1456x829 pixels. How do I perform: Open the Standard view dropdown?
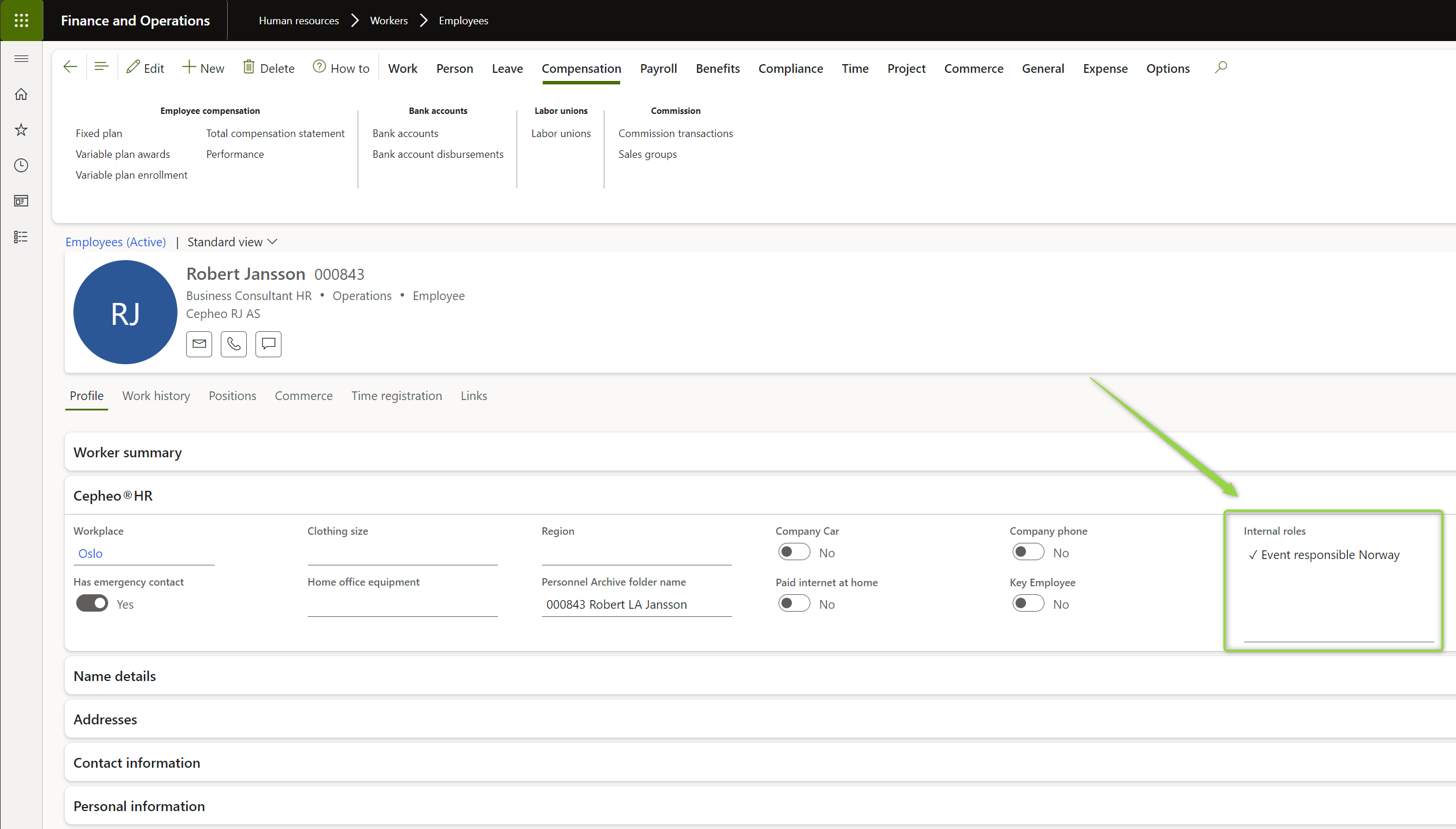click(x=232, y=242)
